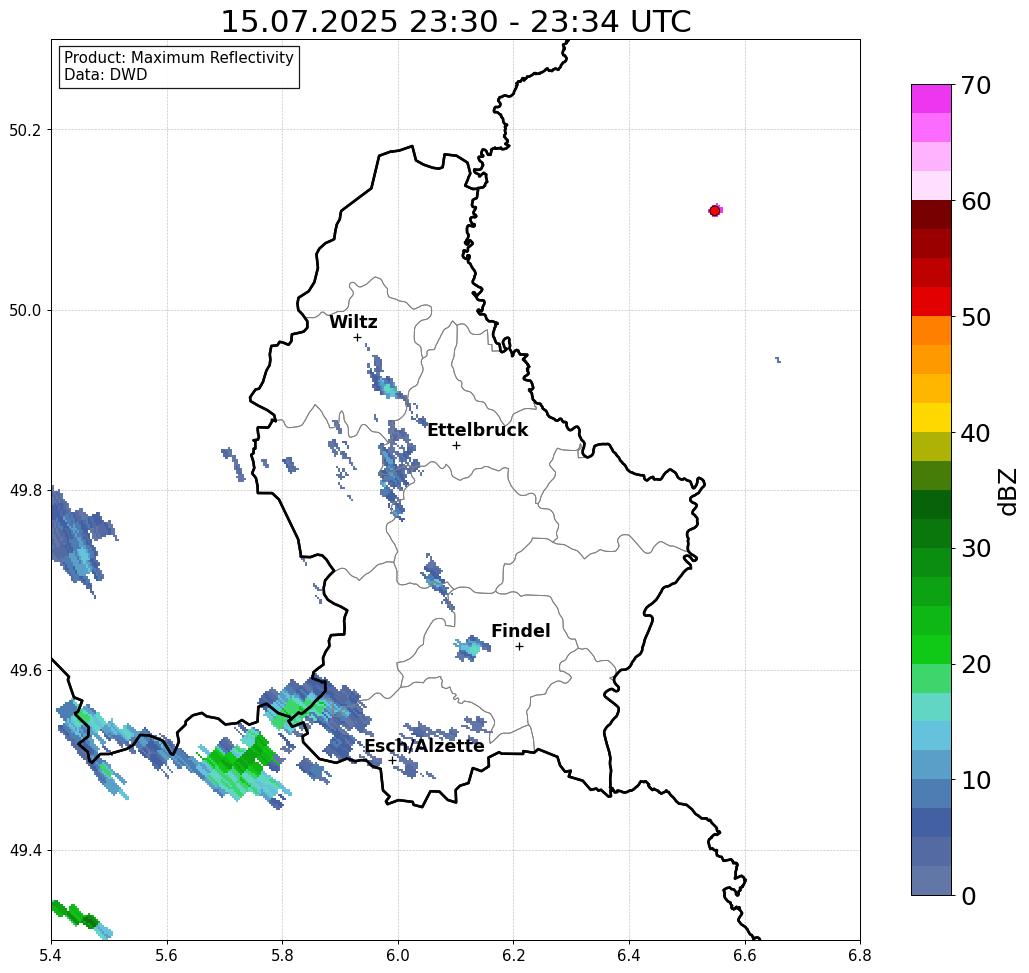The image size is (1029, 973).
Task: Click the plus marker at Ettelbruck
Action: click(457, 445)
